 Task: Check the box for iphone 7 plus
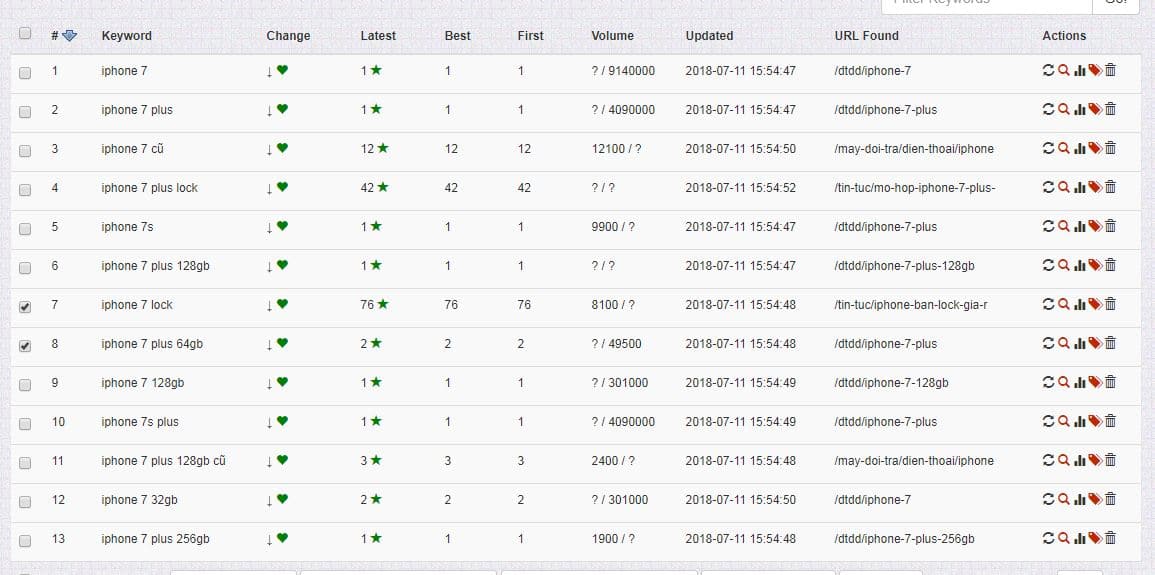pos(25,112)
